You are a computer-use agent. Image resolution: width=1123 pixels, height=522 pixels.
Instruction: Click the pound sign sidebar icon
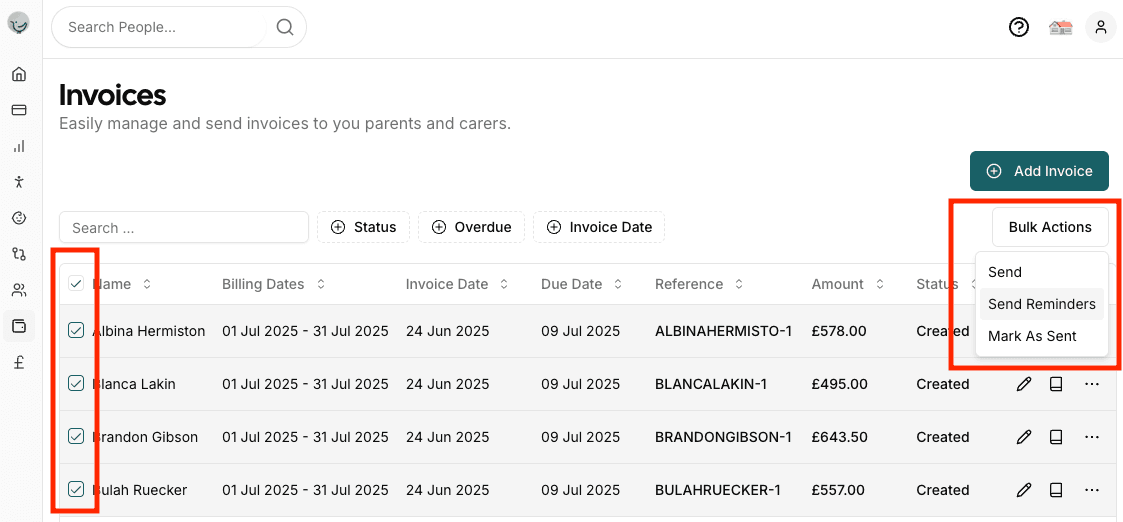(x=19, y=362)
